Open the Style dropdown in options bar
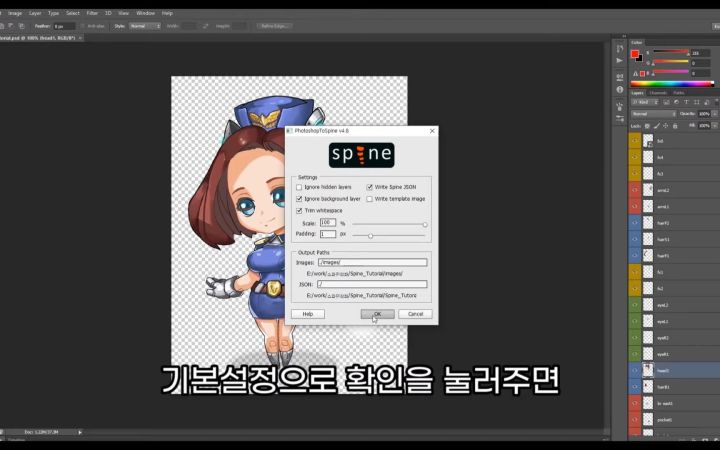Viewport: 720px width, 450px height. pyautogui.click(x=145, y=27)
